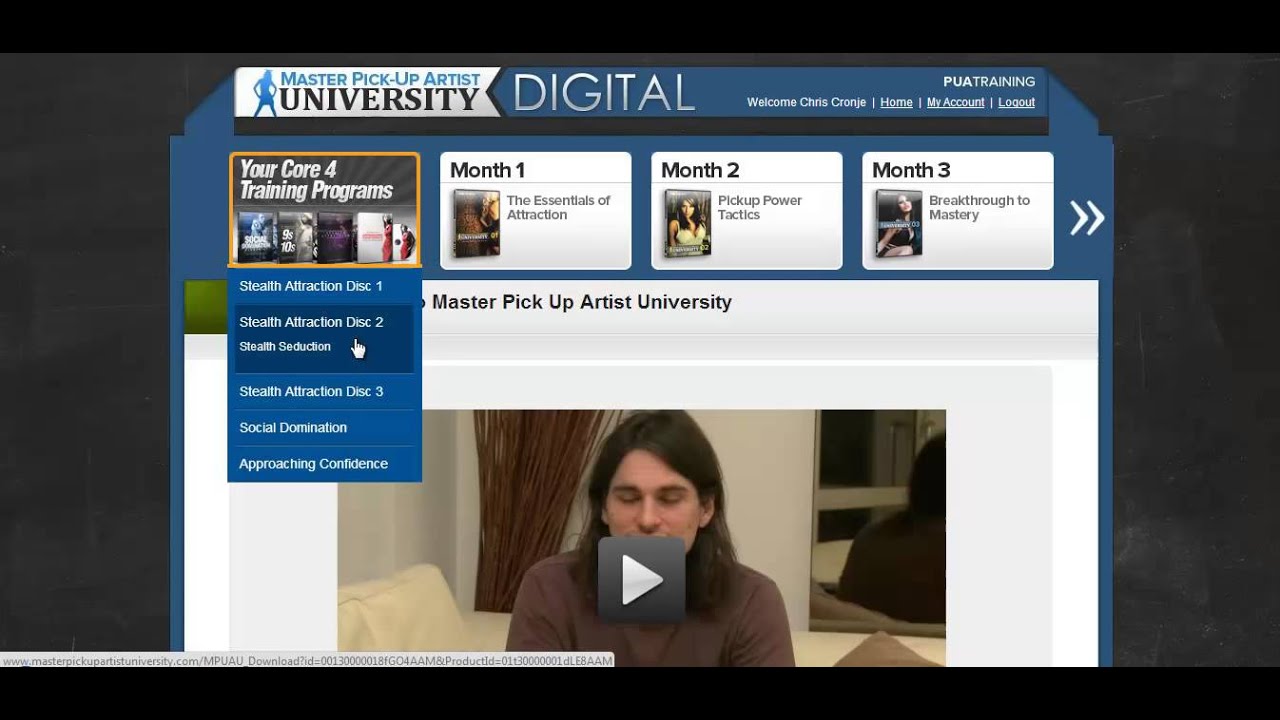This screenshot has height=720, width=1280.
Task: Click 'Breakthrough to Mastery' text
Action: 979,208
